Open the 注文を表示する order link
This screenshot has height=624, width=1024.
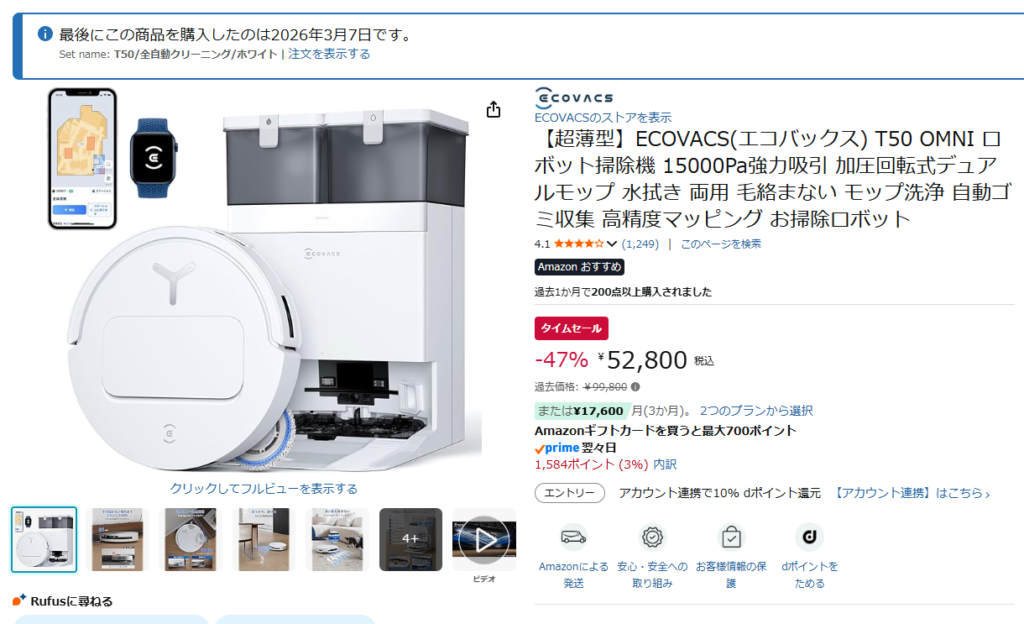tap(329, 54)
